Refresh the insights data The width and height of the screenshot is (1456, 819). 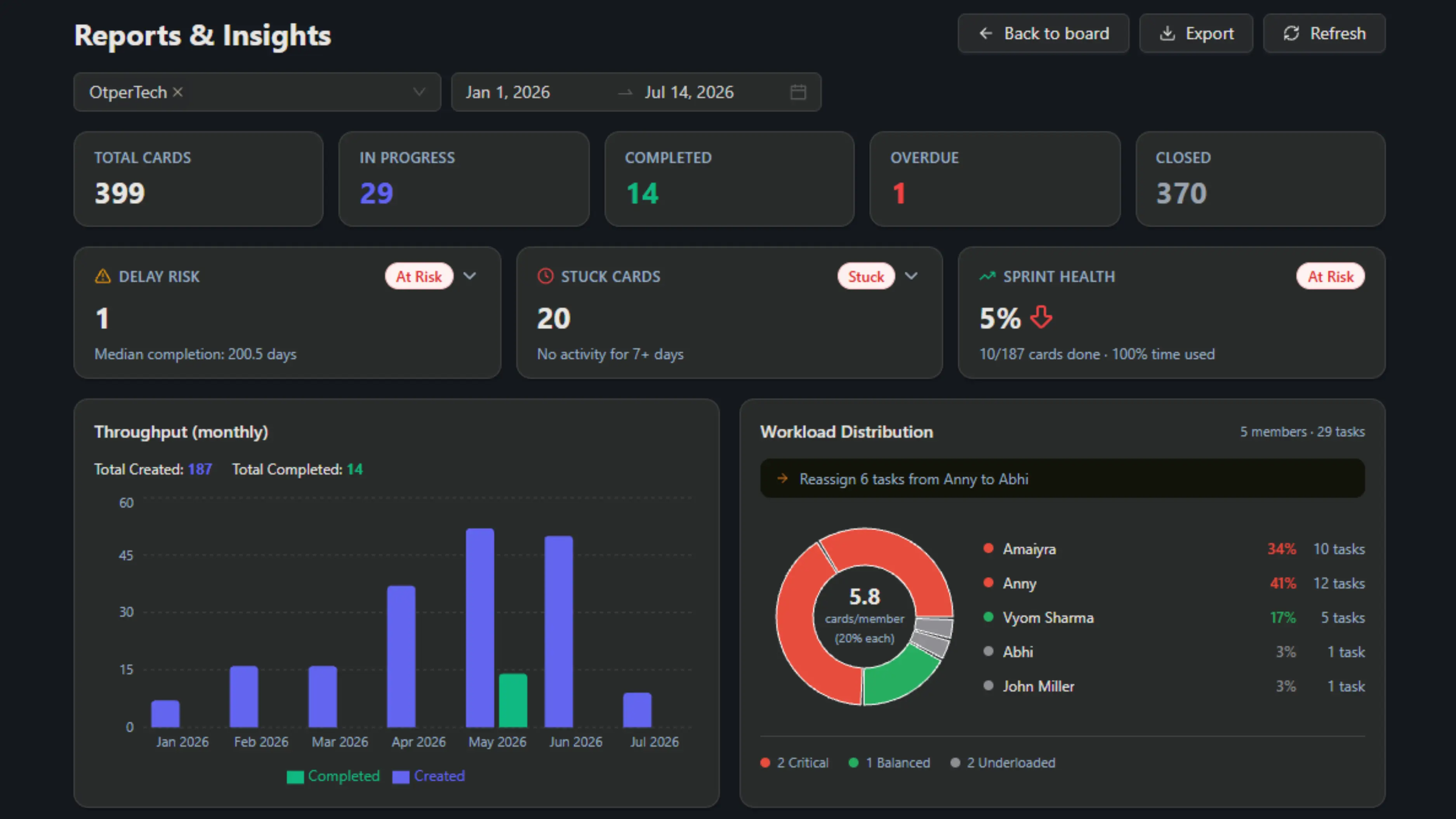point(1324,33)
